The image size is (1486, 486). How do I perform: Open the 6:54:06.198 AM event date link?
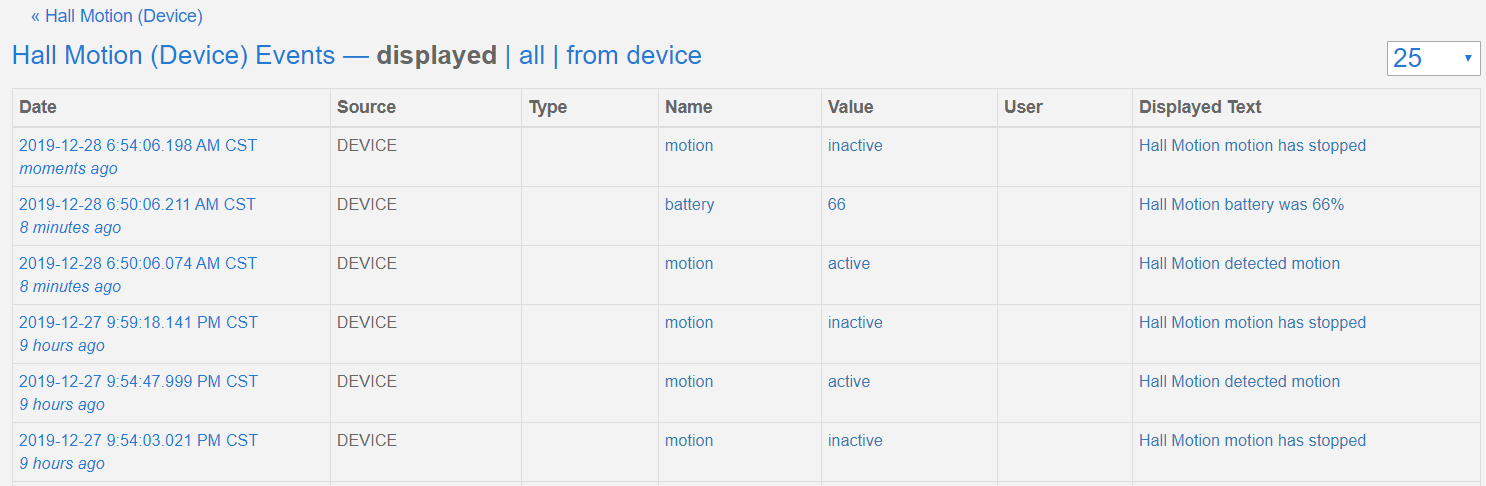pyautogui.click(x=138, y=146)
